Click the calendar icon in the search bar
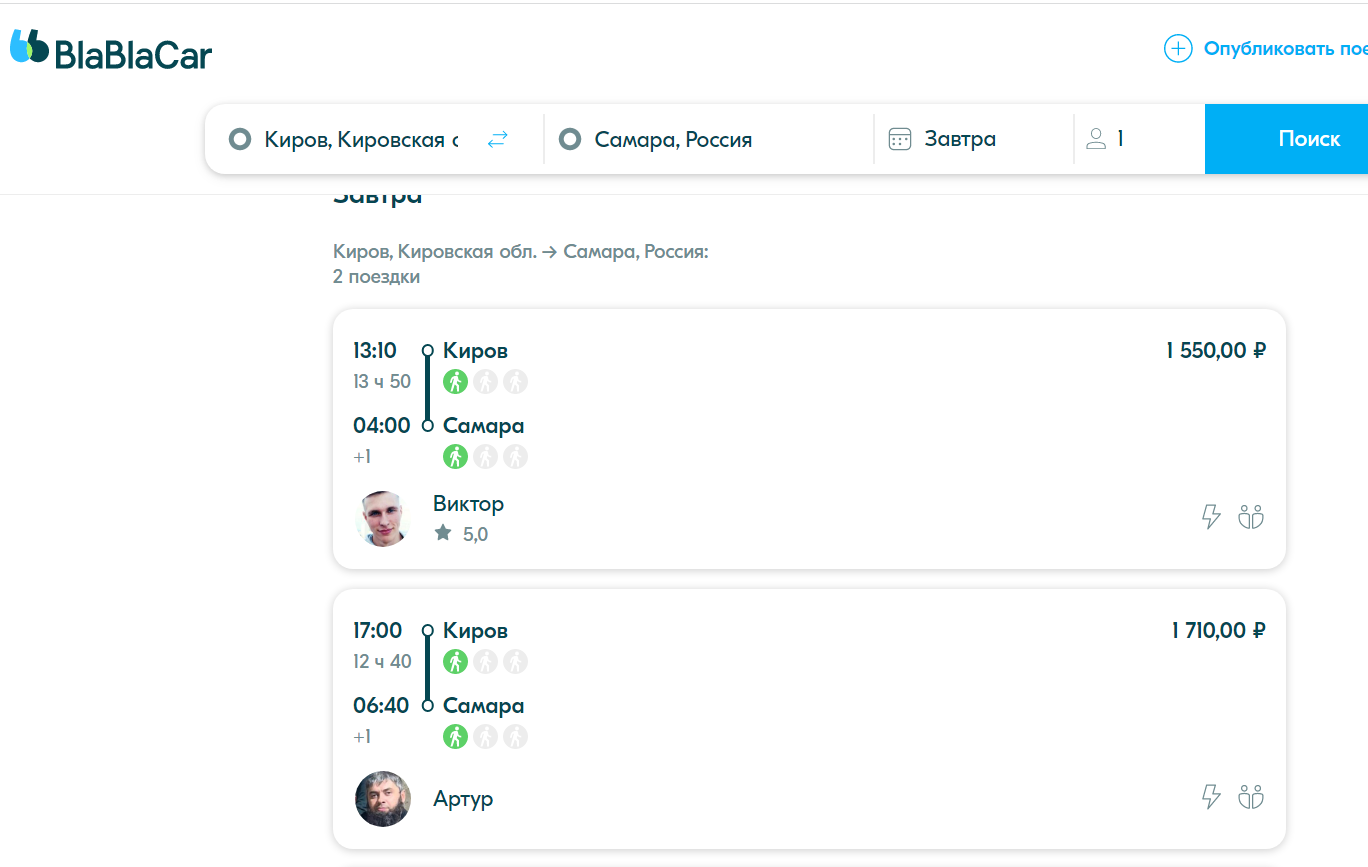This screenshot has height=867, width=1368. click(x=900, y=140)
